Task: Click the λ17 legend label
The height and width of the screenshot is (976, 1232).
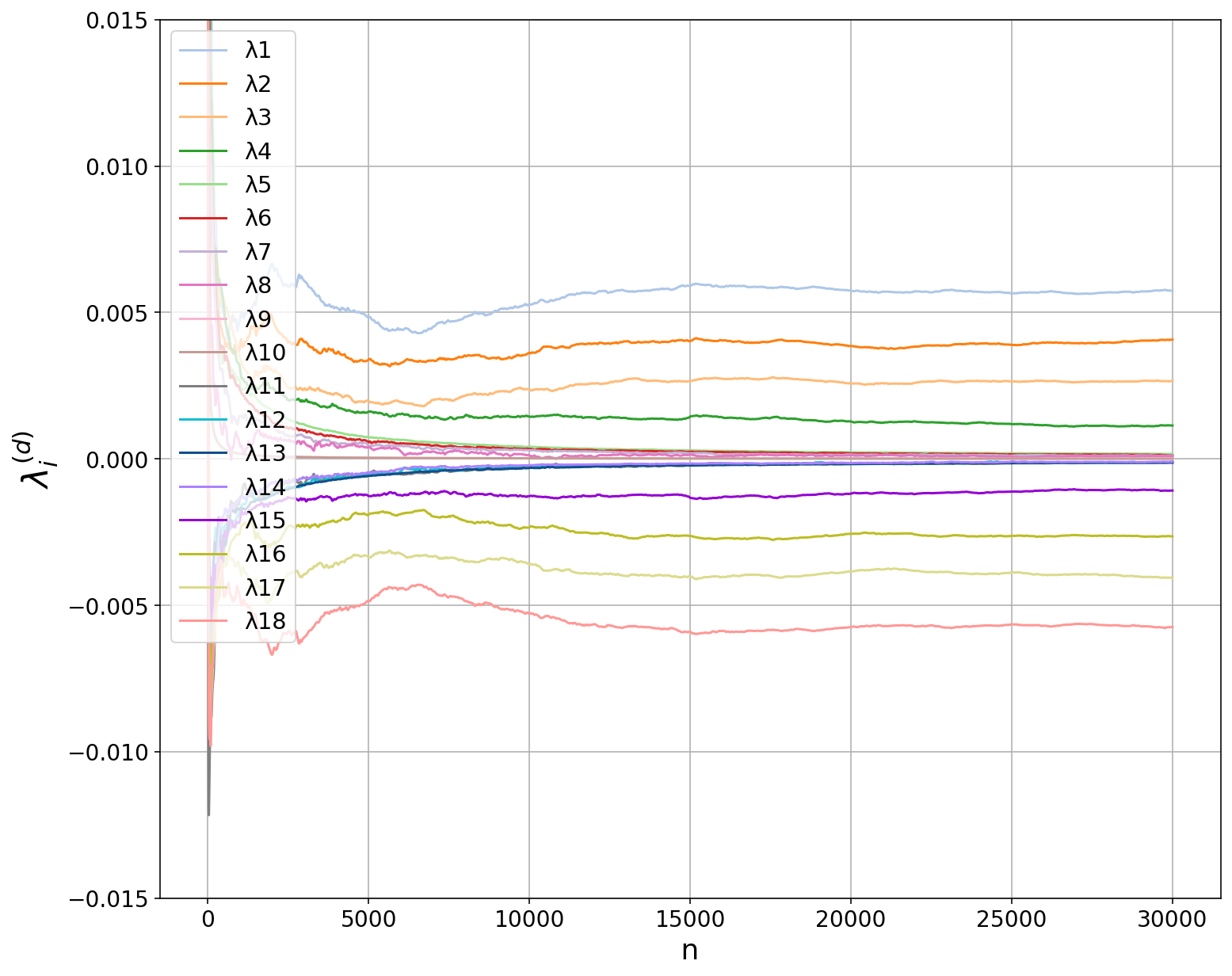Action: tap(265, 587)
